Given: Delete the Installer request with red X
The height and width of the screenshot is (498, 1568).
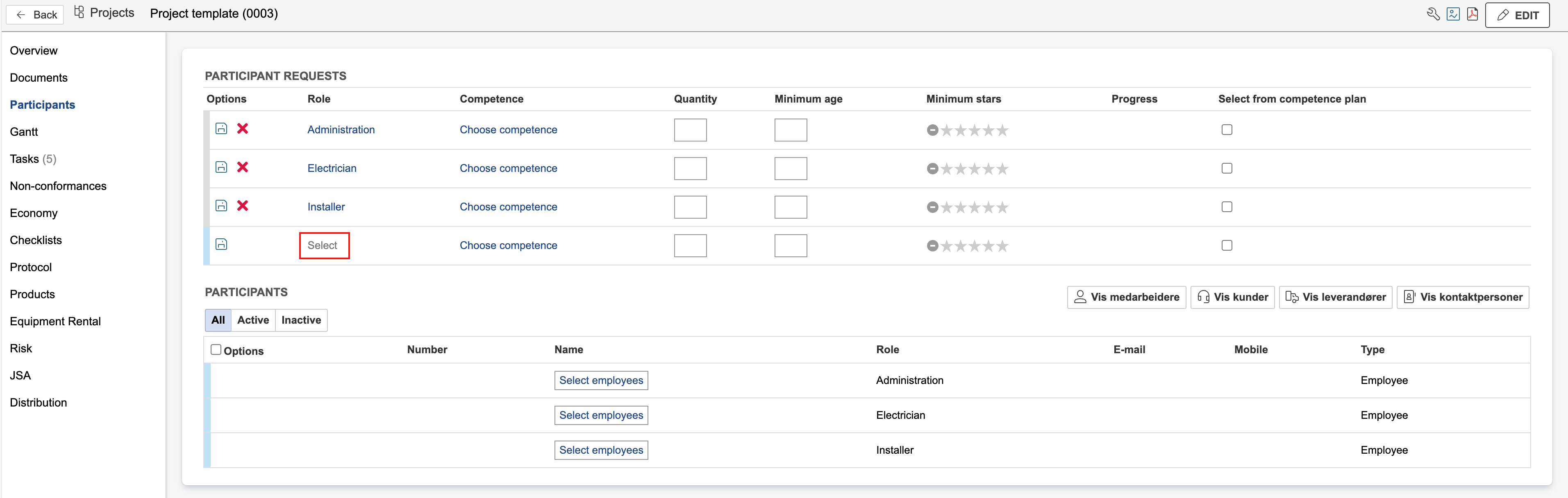Looking at the screenshot, I should point(242,206).
